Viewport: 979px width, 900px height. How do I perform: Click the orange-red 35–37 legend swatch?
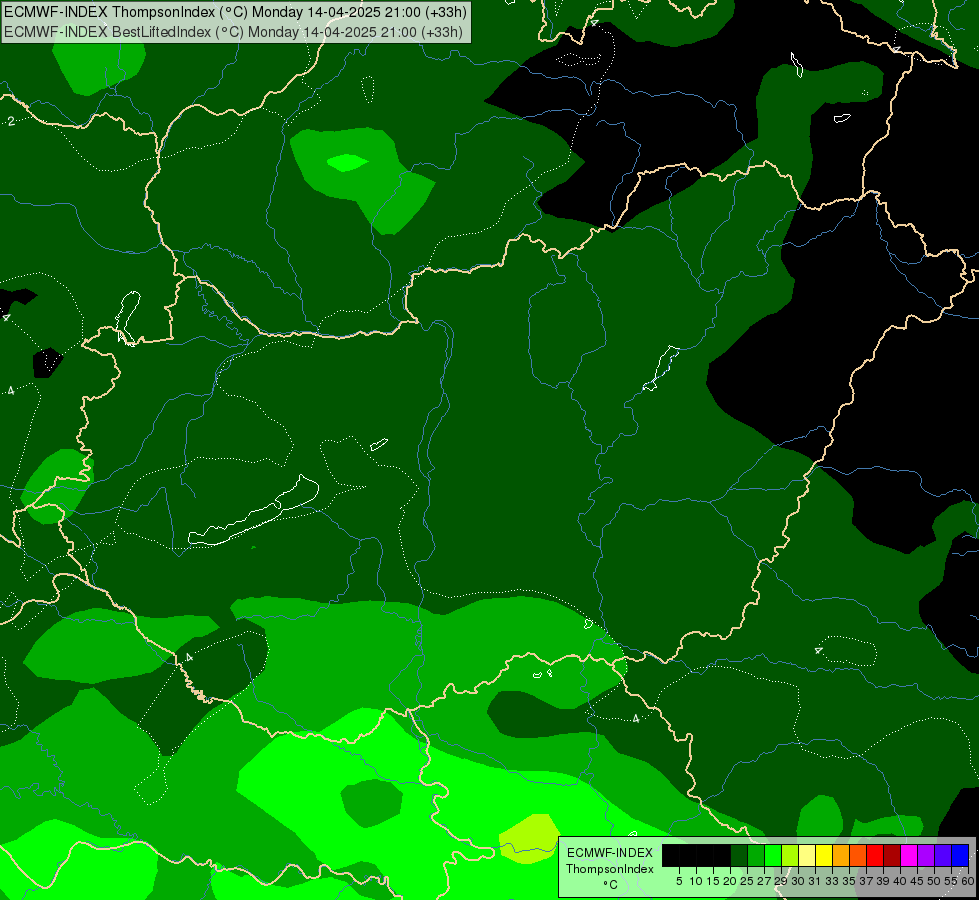pos(858,855)
